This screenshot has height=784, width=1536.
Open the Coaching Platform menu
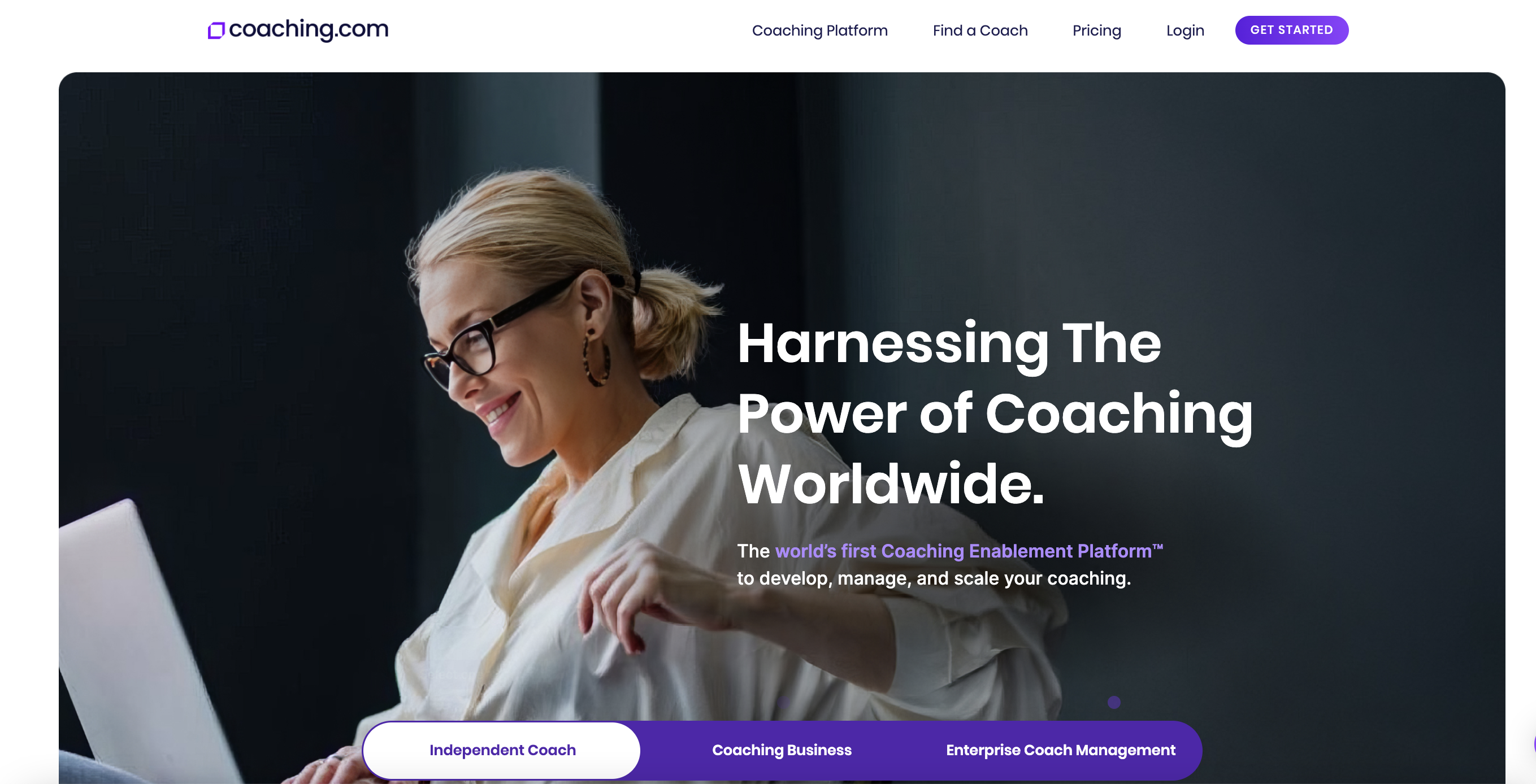pyautogui.click(x=819, y=31)
